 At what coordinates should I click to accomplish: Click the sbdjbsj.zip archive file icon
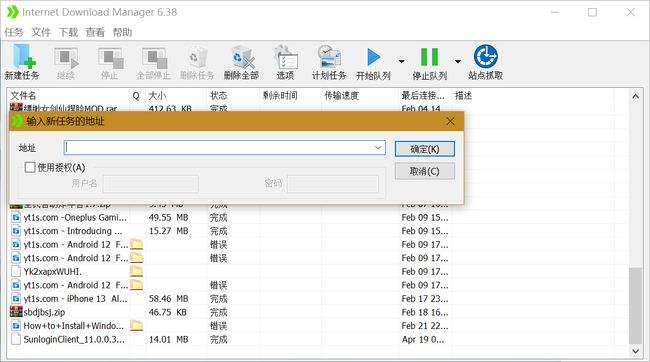16,312
